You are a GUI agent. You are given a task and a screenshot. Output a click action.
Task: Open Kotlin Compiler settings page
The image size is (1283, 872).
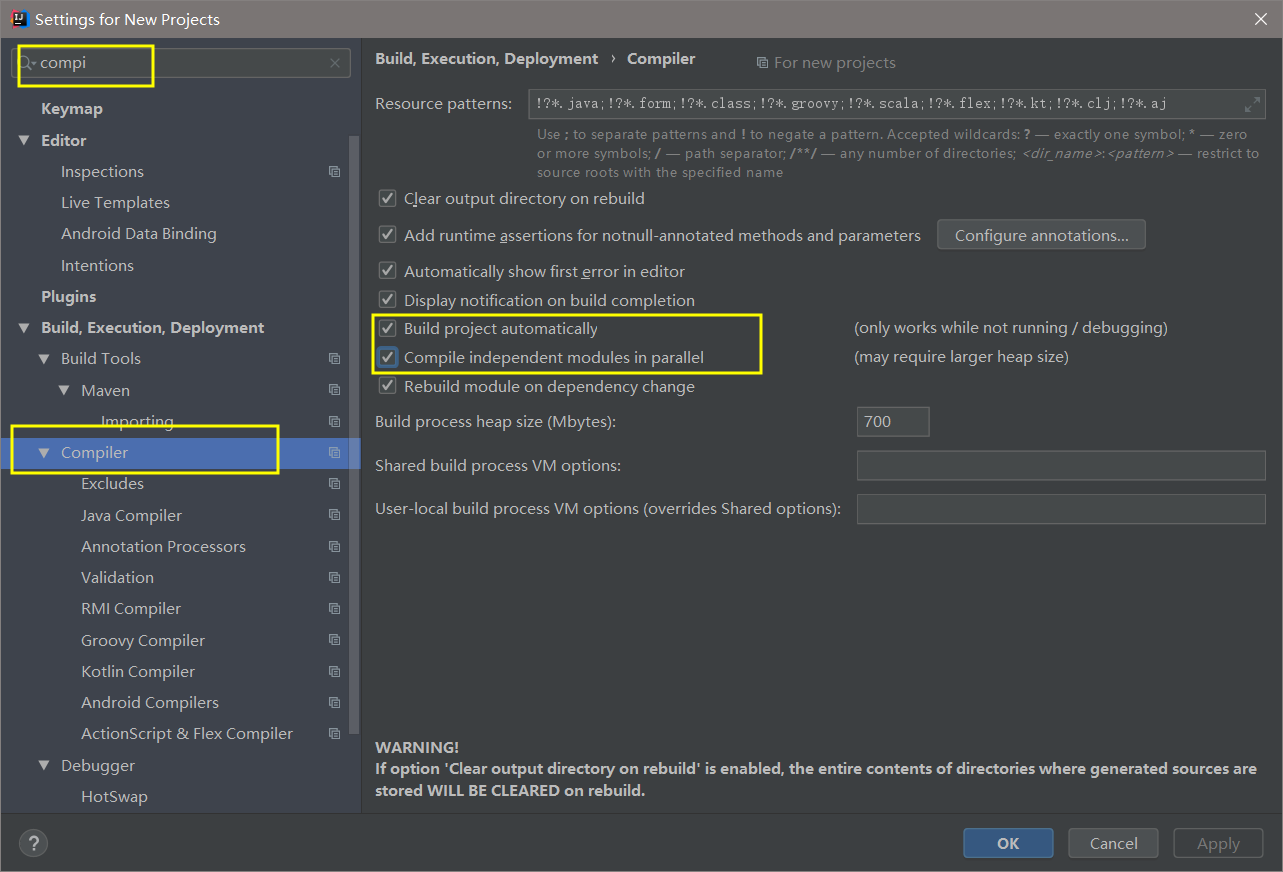[x=138, y=672]
